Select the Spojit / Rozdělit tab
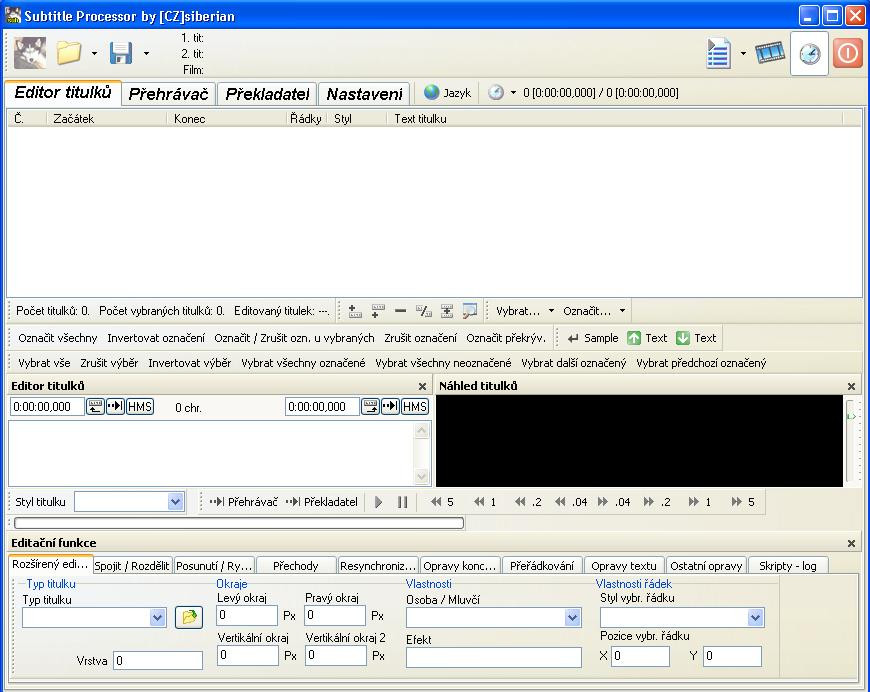The width and height of the screenshot is (870, 692). click(131, 566)
